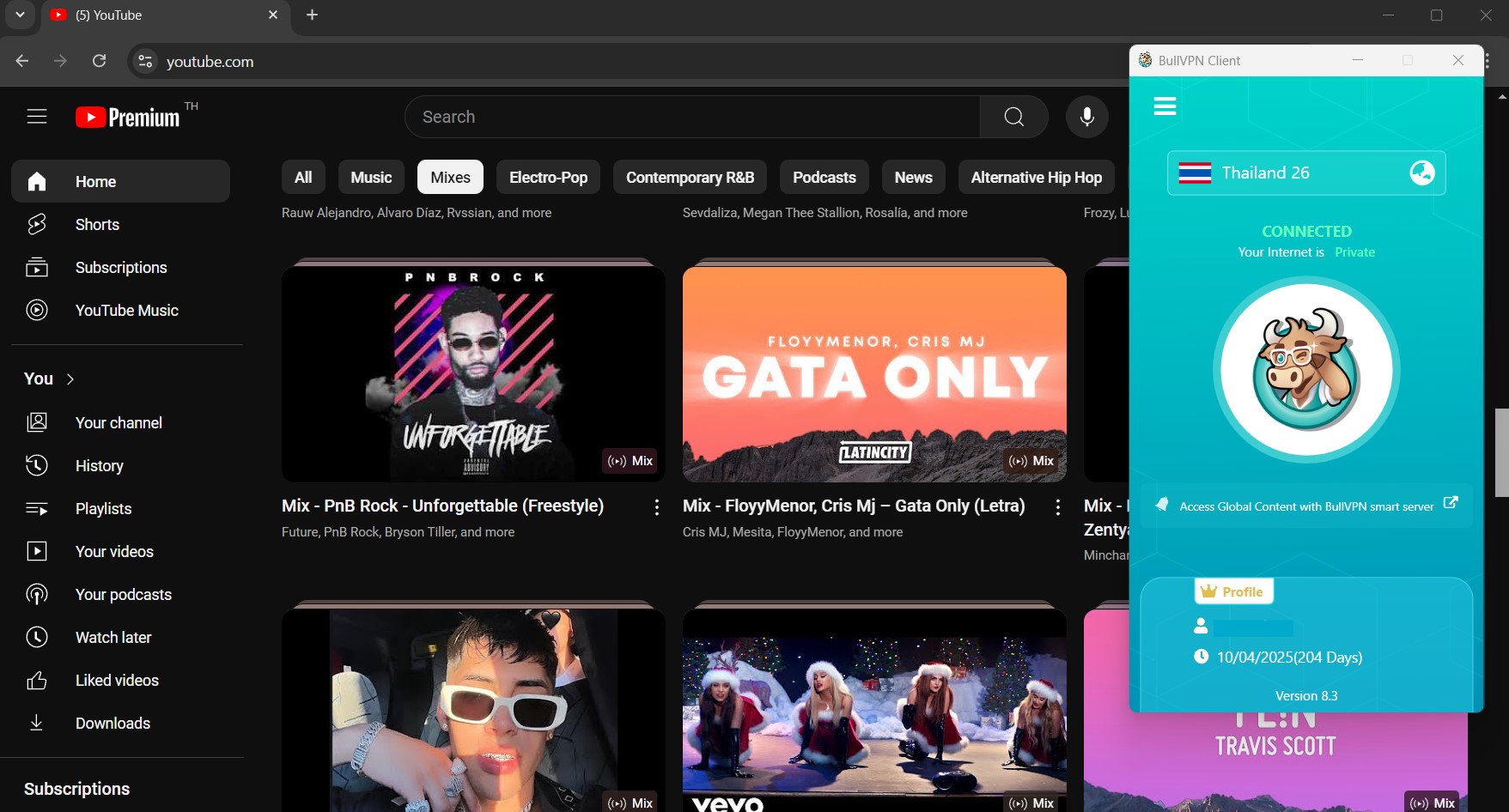Reload the YouTube page
The image size is (1509, 812).
(x=100, y=61)
